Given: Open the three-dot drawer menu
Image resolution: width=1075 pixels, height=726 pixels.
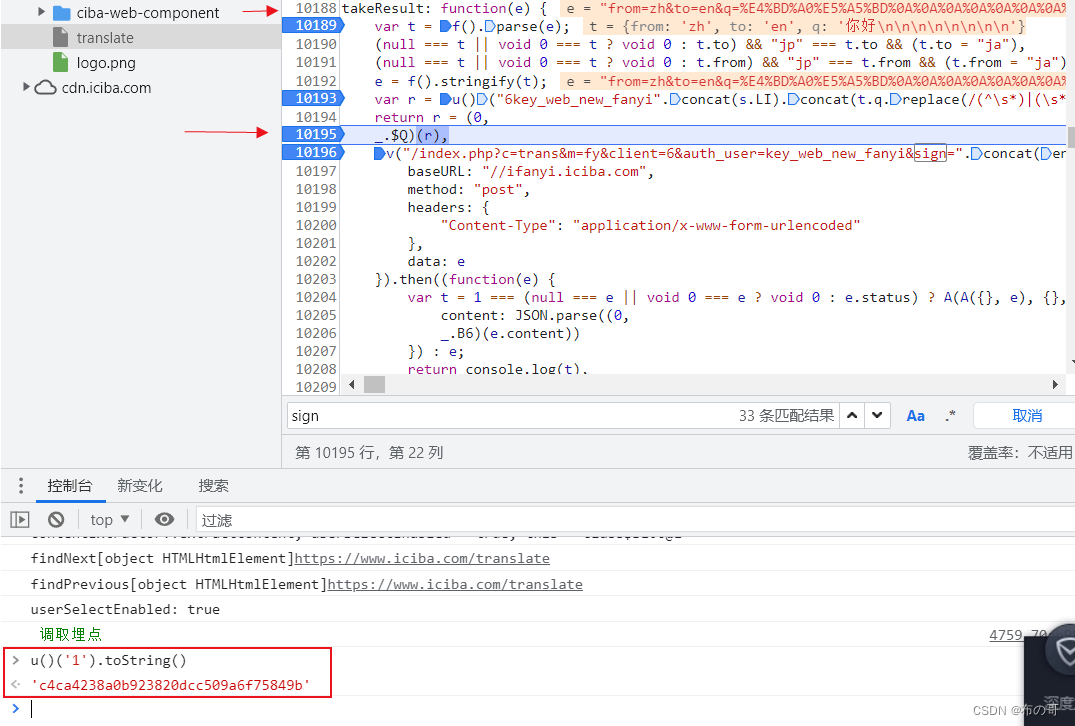Looking at the screenshot, I should click(21, 485).
